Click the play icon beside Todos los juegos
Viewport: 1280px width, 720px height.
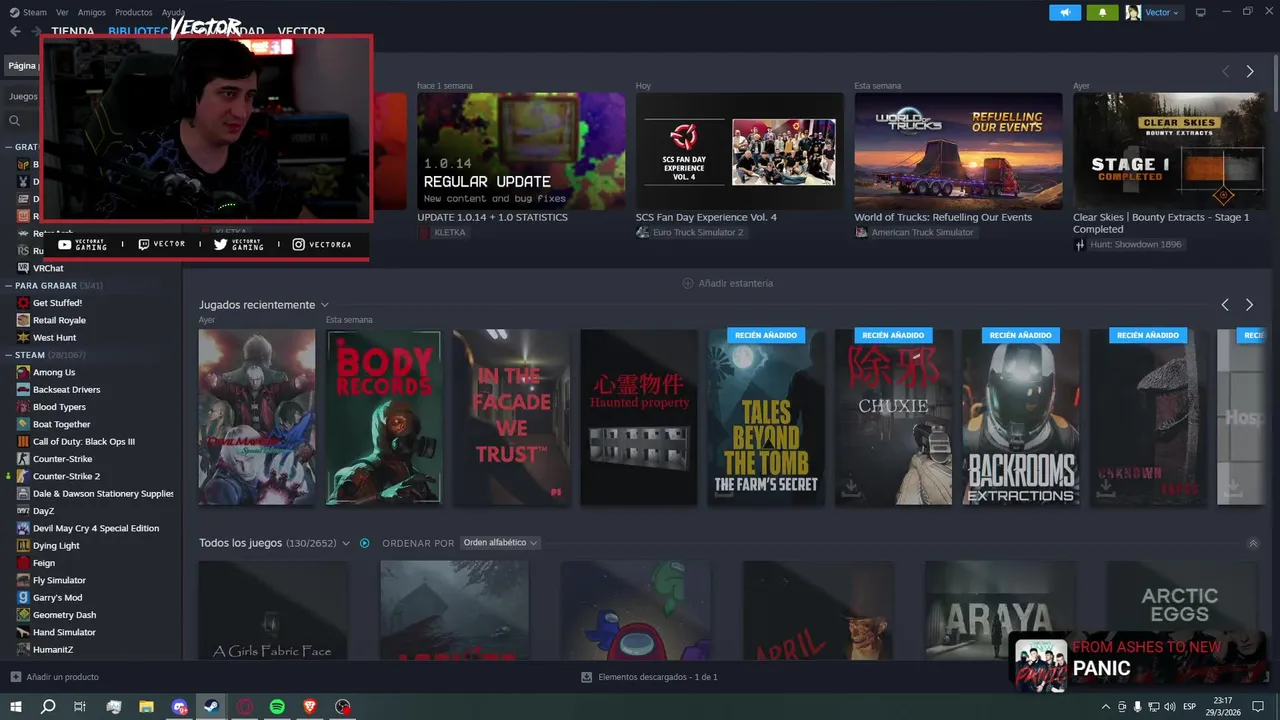[365, 543]
